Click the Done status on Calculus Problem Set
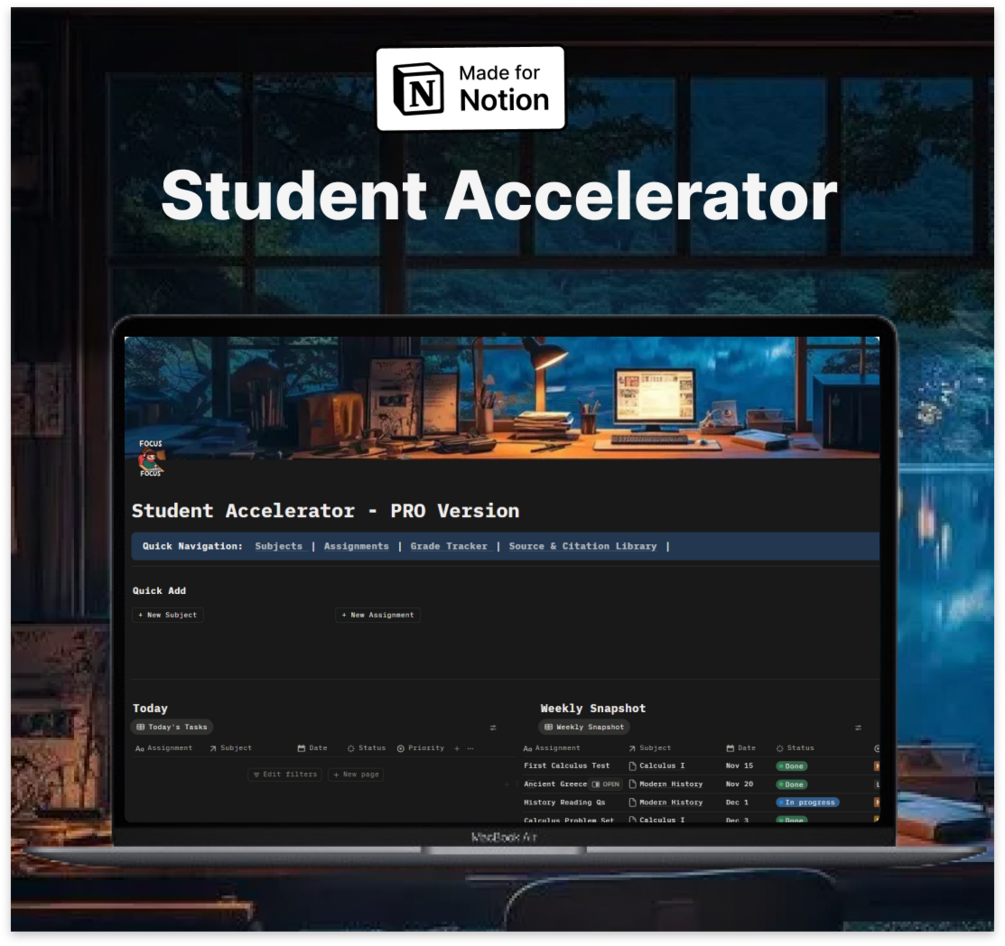The image size is (1005, 946). coord(791,820)
